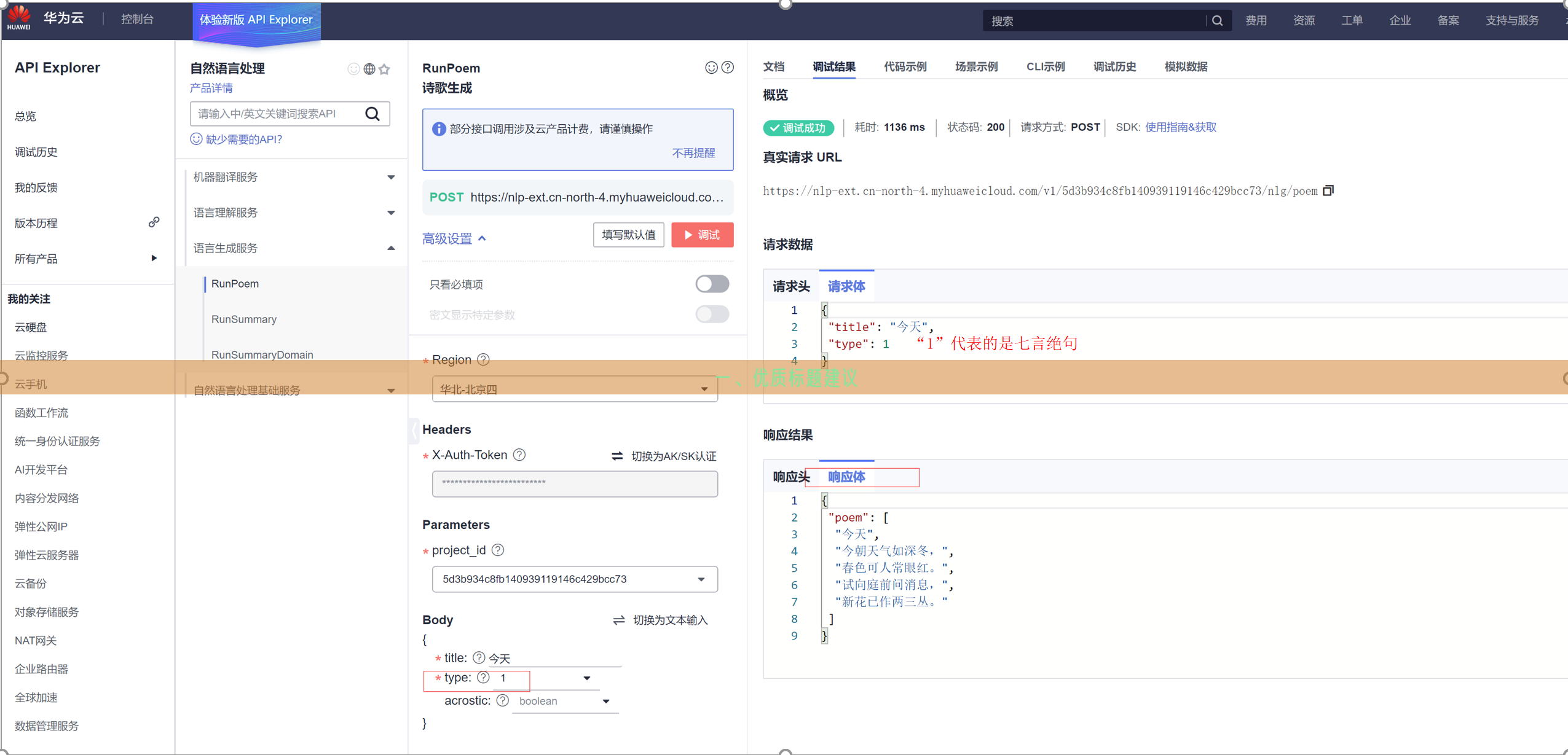Screen dimensions: 1568x755
Task: Click 填写默认值 button
Action: click(628, 235)
